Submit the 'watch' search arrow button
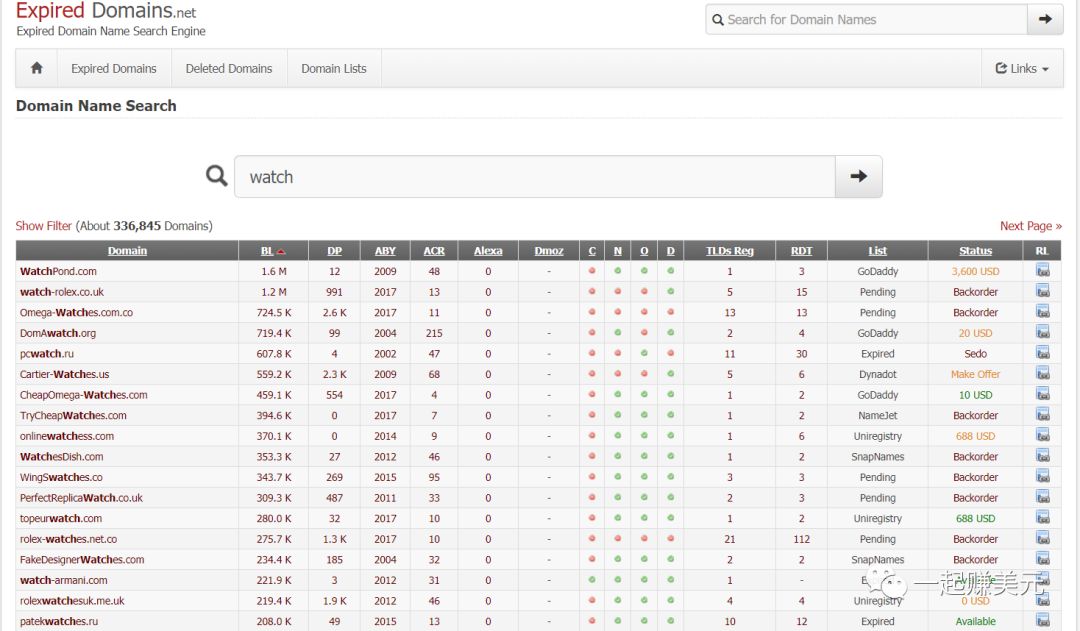This screenshot has height=631, width=1080. (858, 176)
